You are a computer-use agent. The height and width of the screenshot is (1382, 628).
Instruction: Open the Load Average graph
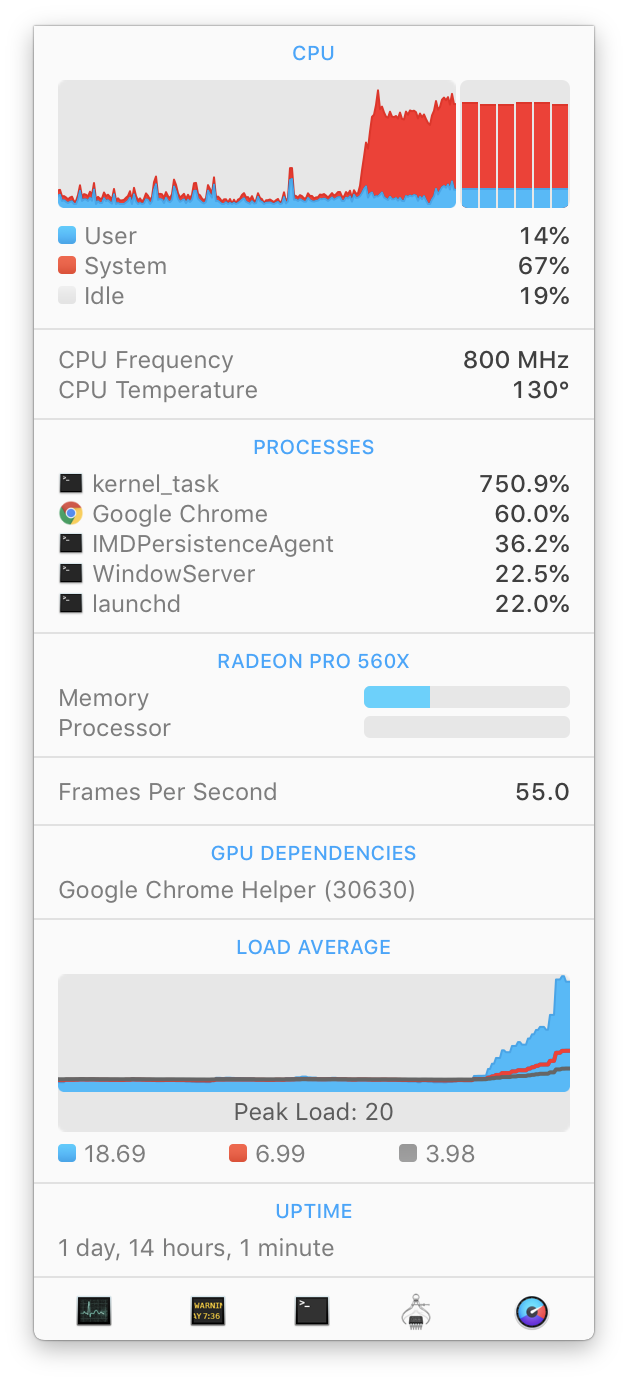click(x=314, y=1052)
